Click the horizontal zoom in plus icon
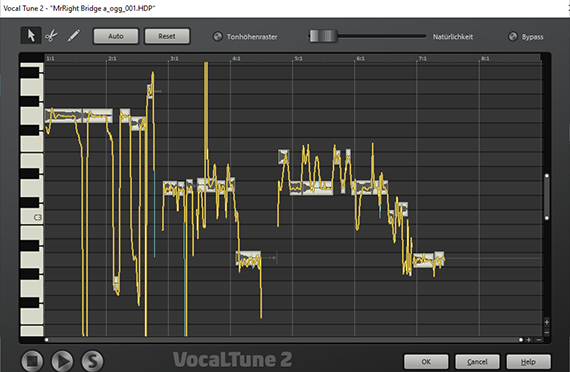Viewport: 570px width, 372px height. 529,340
